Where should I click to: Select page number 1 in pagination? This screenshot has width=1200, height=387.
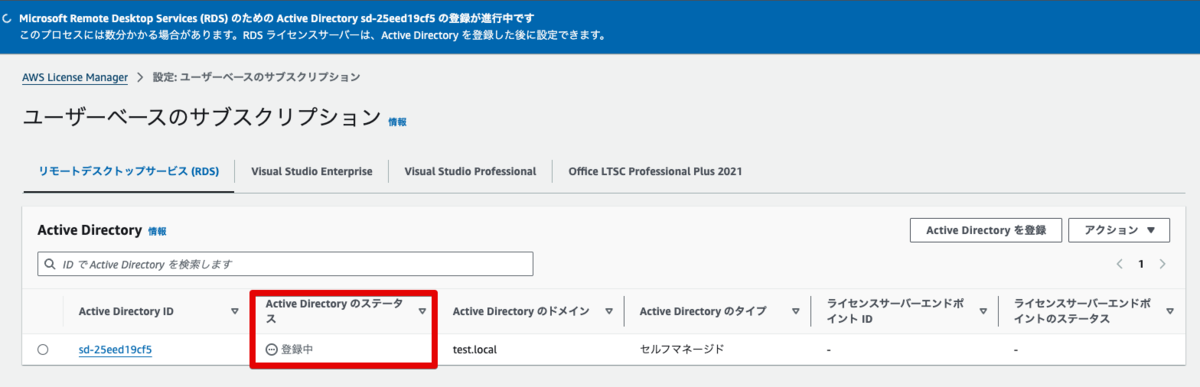pos(1141,264)
